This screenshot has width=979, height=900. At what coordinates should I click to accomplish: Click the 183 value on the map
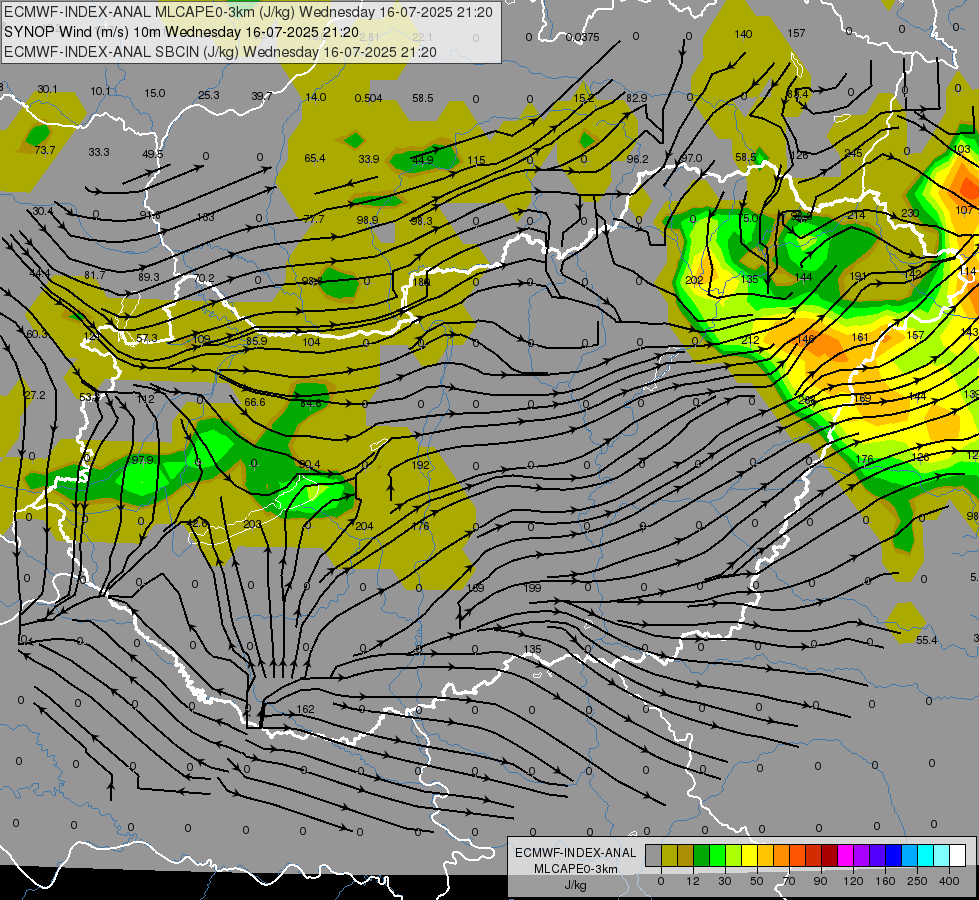205,217
